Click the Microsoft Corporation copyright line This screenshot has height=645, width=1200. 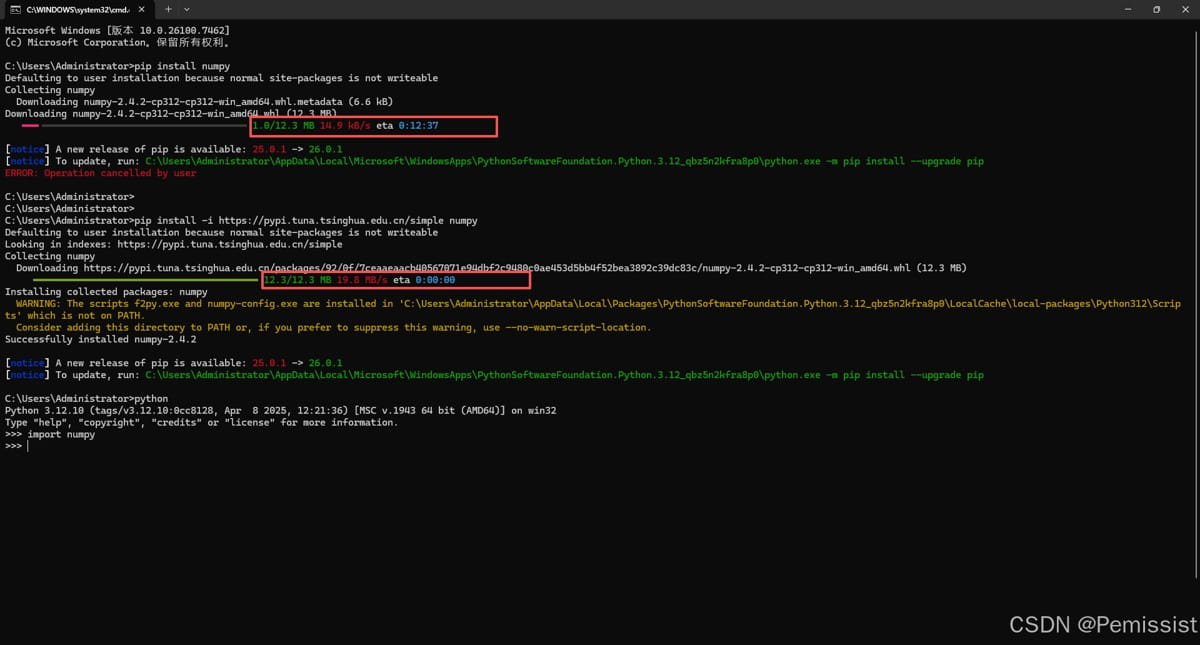[x=118, y=43]
